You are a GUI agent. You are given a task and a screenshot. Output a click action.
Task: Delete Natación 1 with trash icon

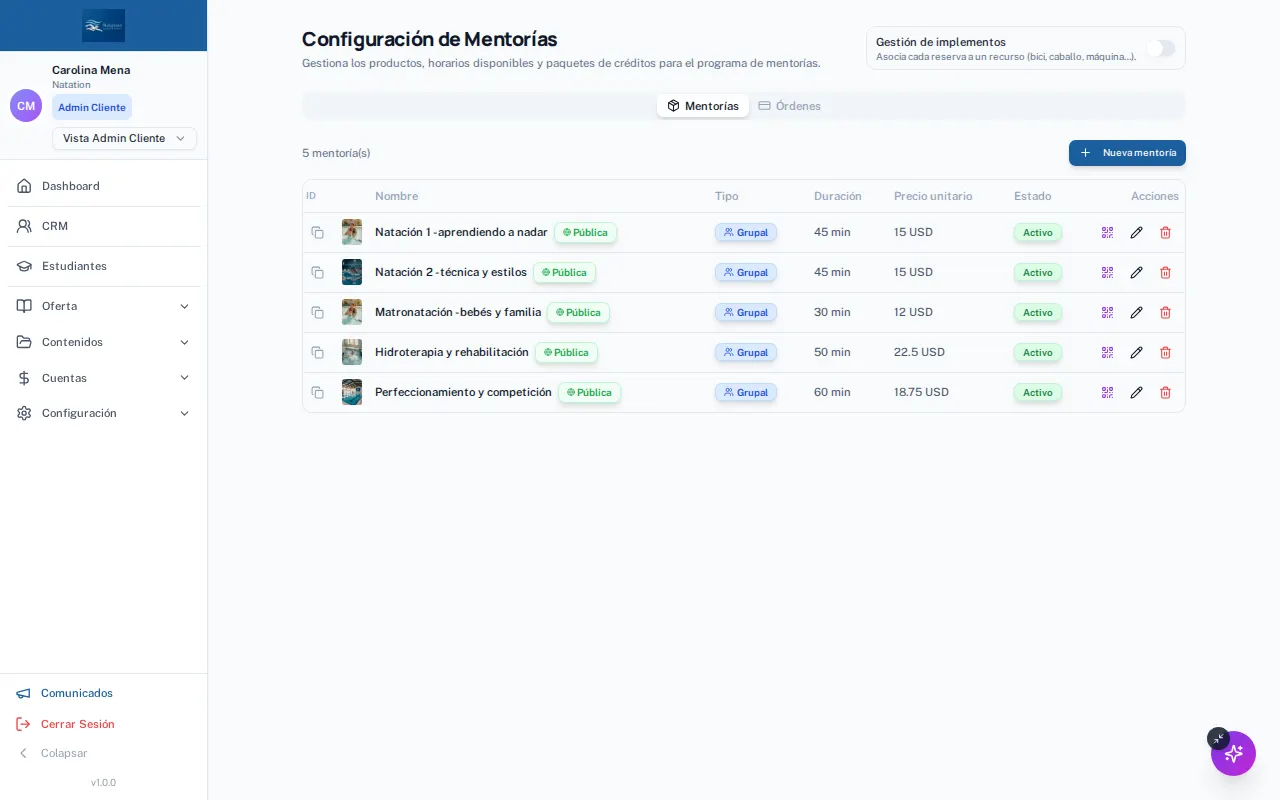1165,232
